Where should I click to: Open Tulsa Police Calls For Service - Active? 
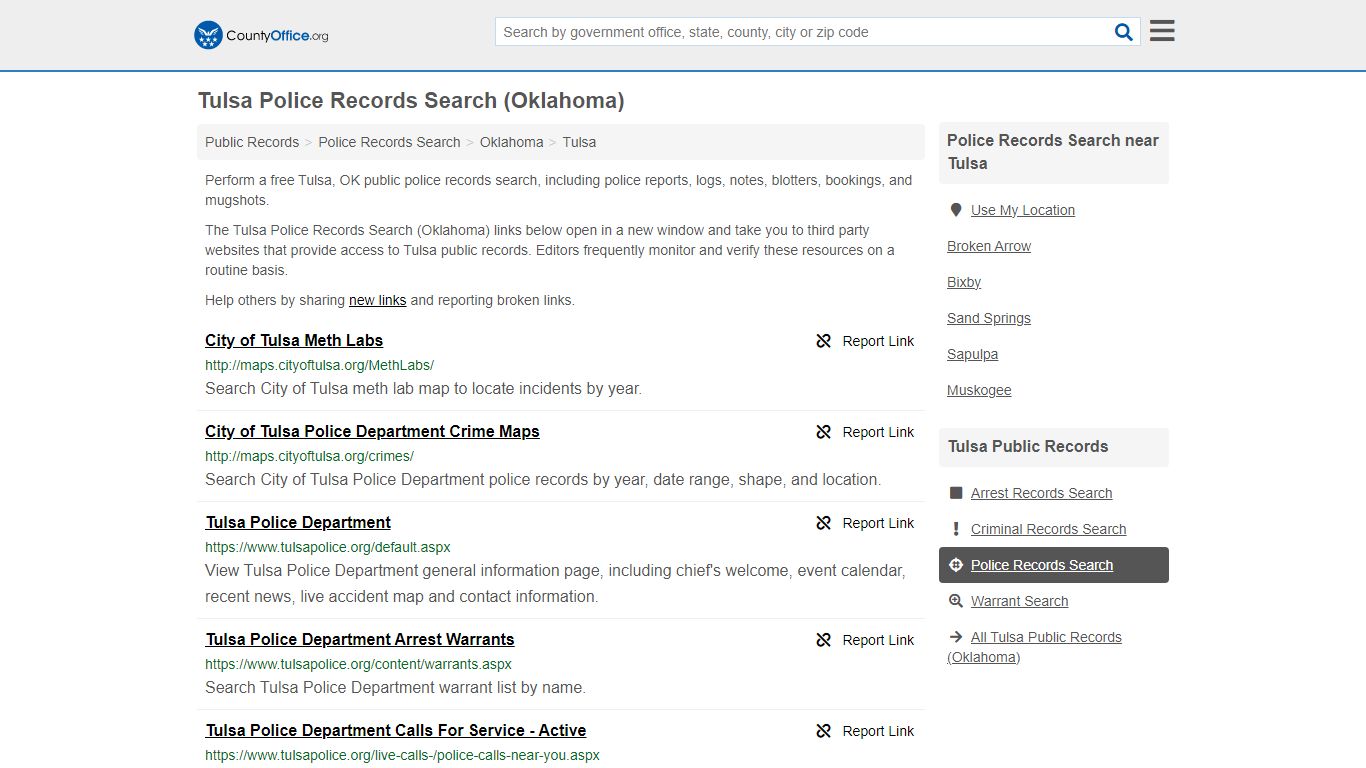[396, 730]
